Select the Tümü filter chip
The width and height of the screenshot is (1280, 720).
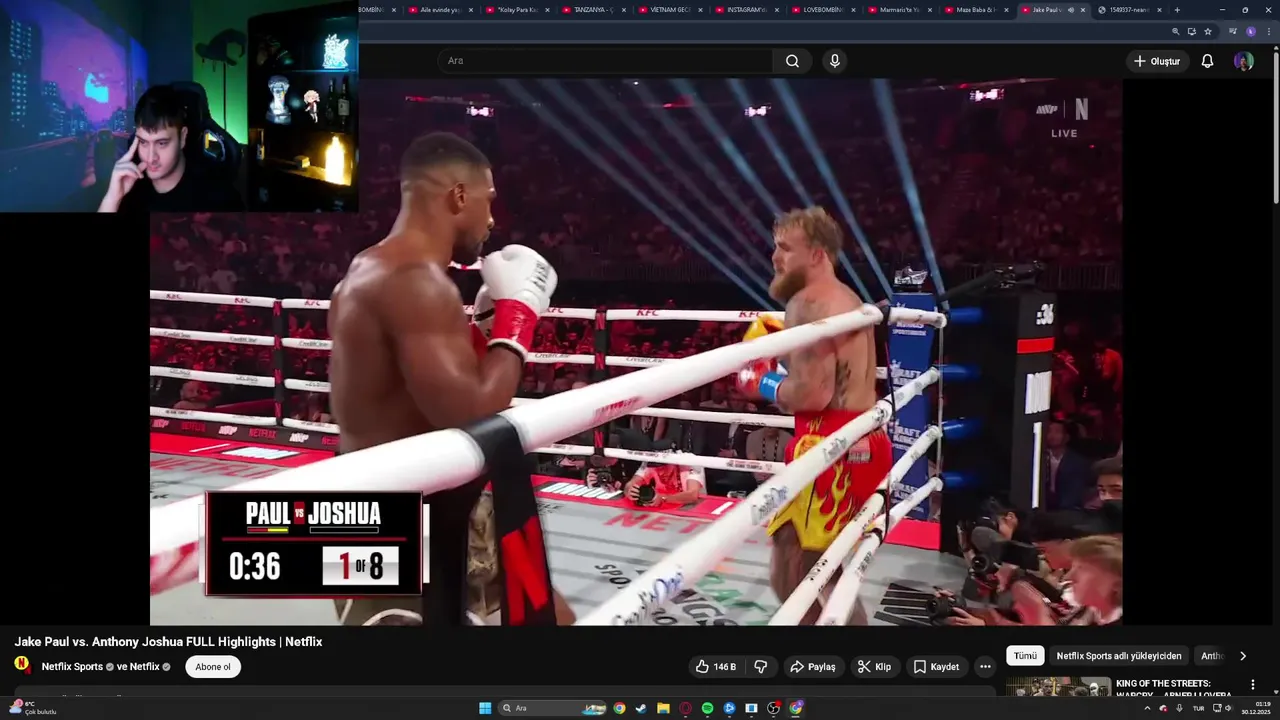coord(1025,656)
